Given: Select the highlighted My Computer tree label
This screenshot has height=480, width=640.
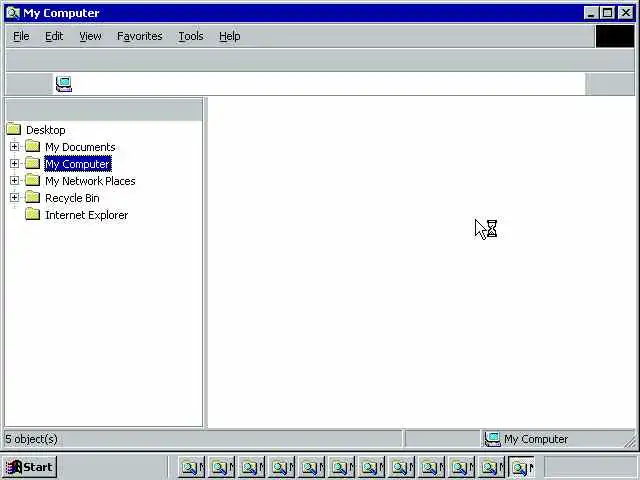Looking at the screenshot, I should (78, 164).
